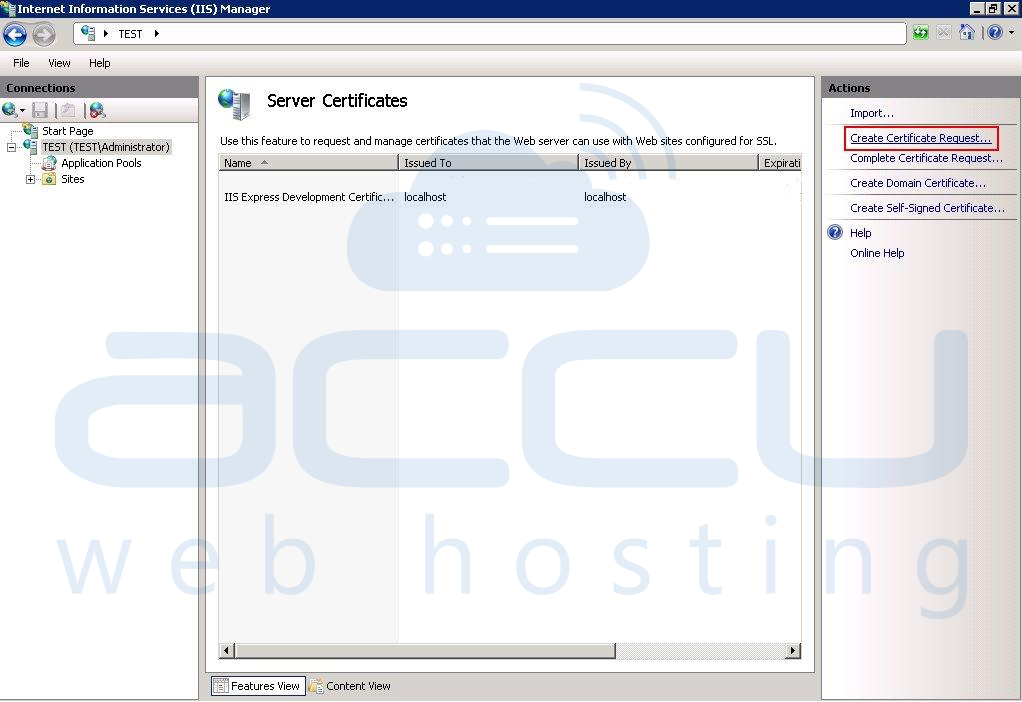Select TEST (TEST\Administrator) server node
Viewport: 1022px width, 702px height.
(106, 147)
